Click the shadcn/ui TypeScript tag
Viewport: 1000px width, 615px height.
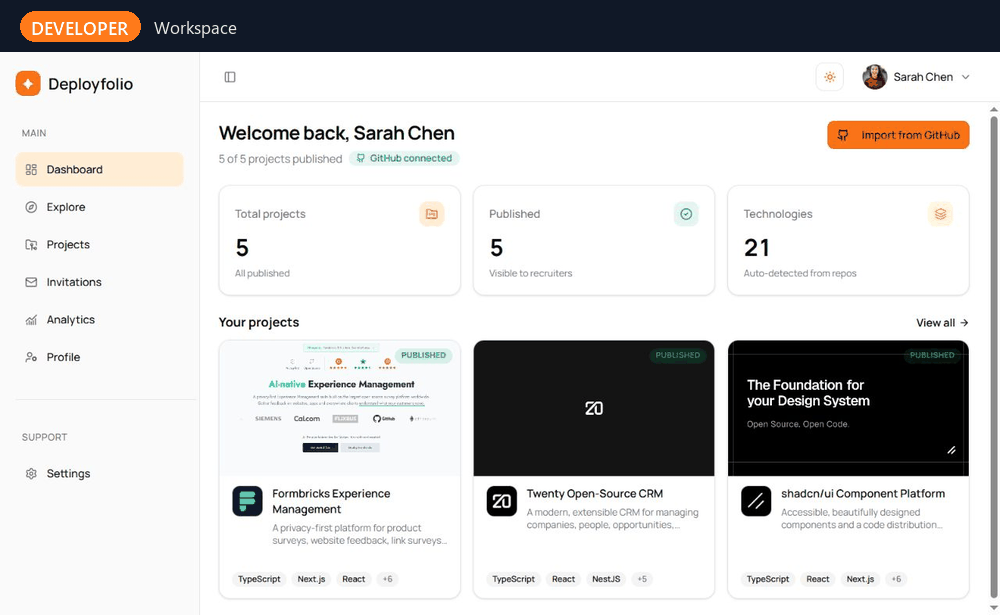coord(768,579)
